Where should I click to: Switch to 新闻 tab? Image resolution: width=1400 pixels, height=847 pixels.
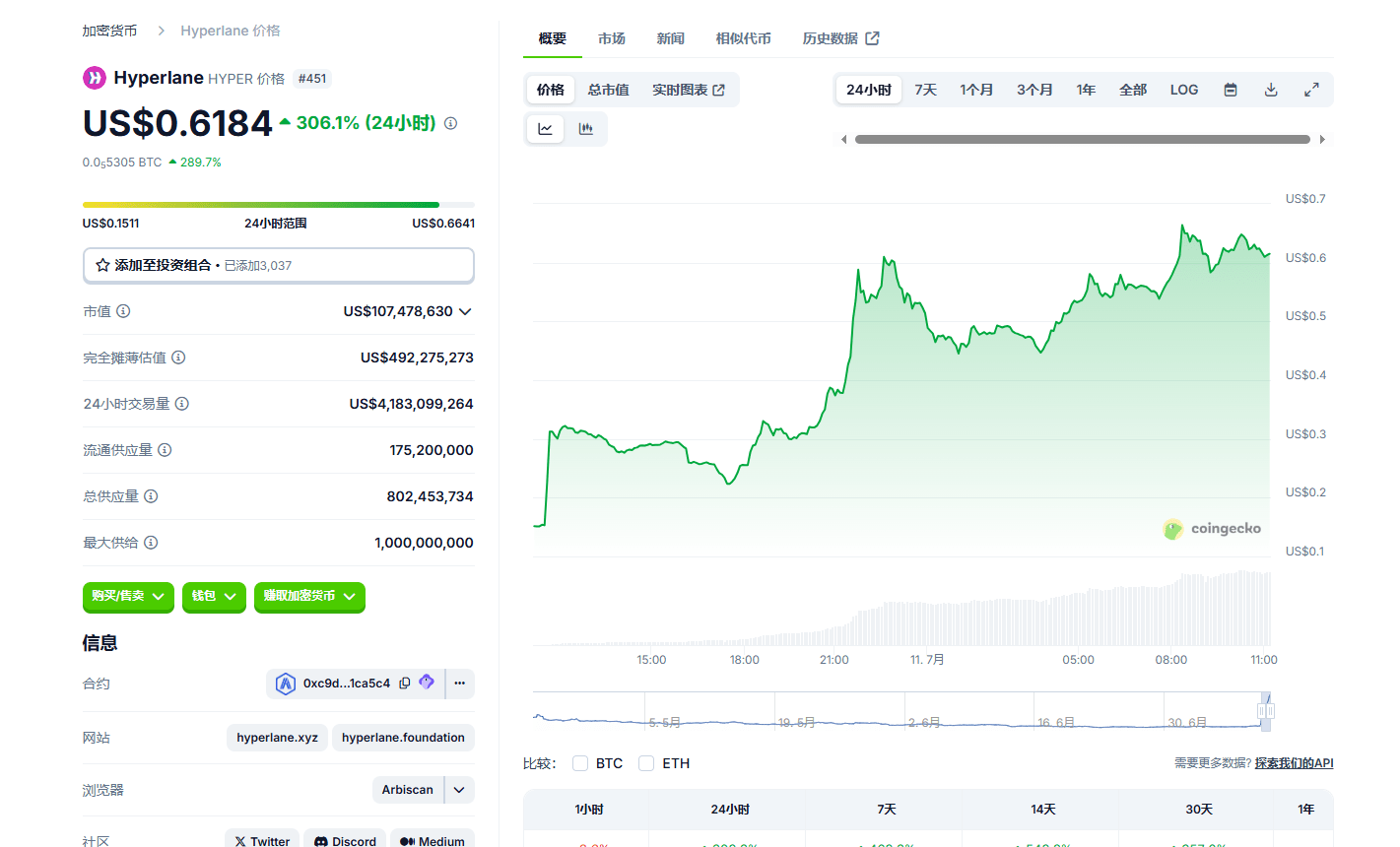671,38
